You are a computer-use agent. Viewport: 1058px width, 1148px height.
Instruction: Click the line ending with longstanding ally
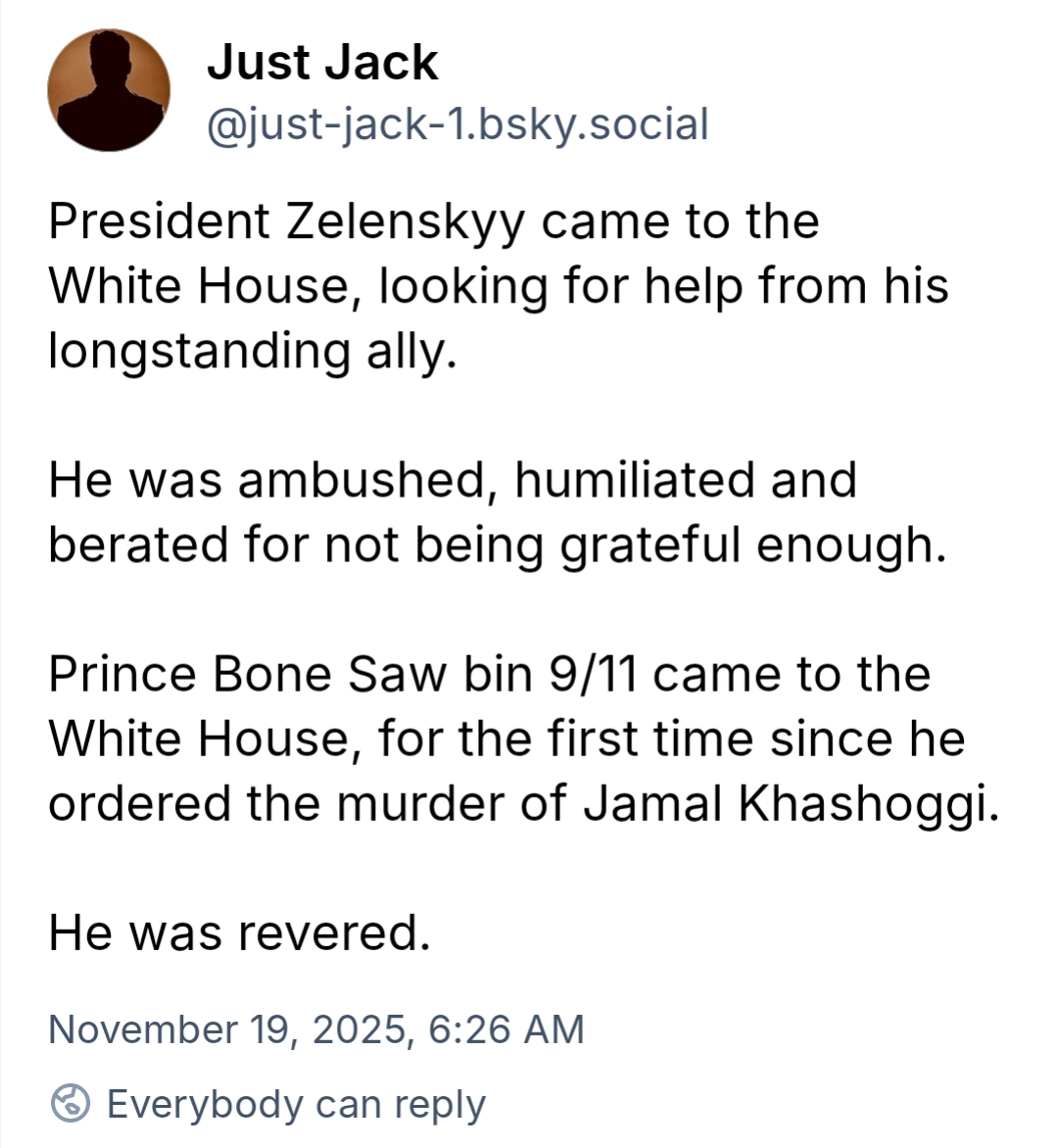pos(253,351)
